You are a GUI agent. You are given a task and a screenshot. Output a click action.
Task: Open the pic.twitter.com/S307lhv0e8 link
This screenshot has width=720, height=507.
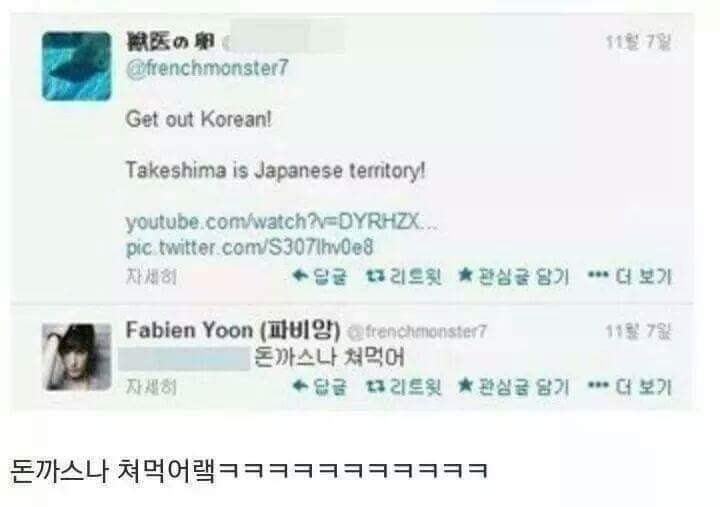pos(249,245)
